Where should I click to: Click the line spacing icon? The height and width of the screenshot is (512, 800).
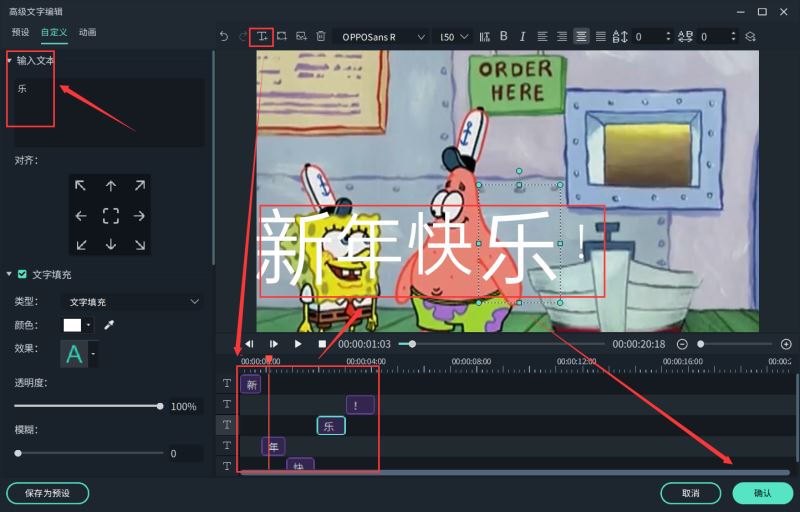(x=620, y=37)
